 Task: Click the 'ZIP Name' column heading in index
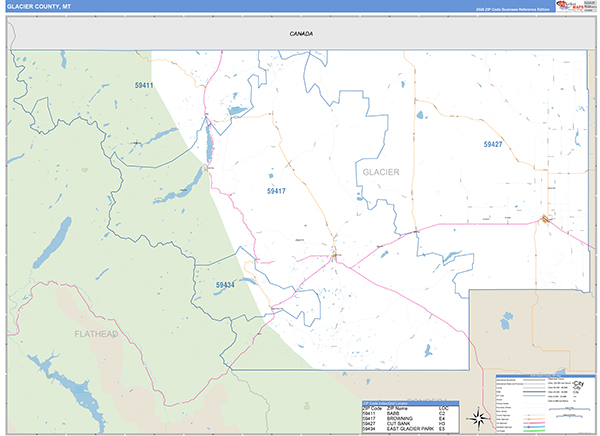(x=397, y=408)
